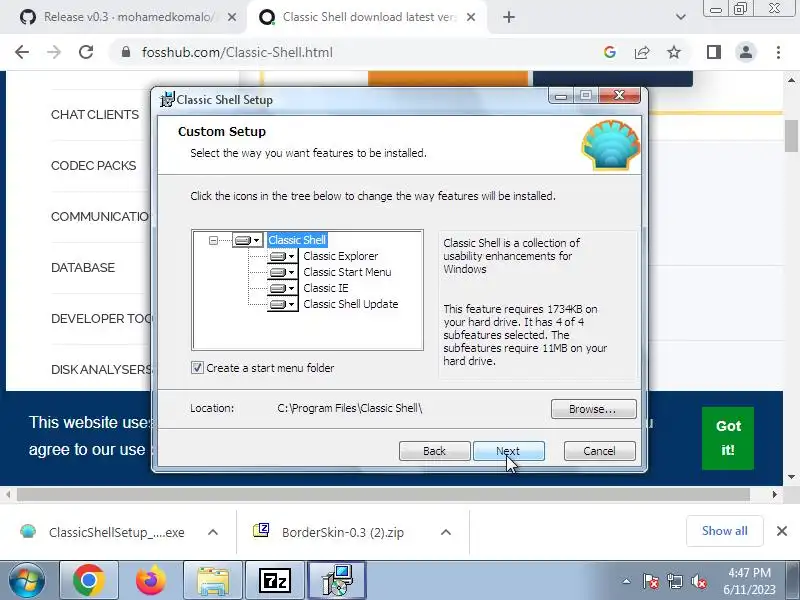Viewport: 800px width, 600px height.
Task: Launch Firefox from the taskbar
Action: tap(151, 581)
